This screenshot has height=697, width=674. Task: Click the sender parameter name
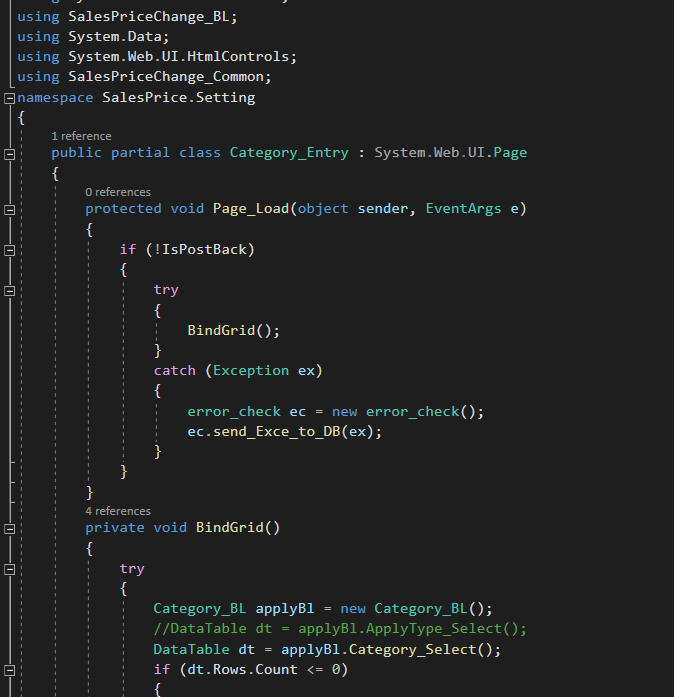pyautogui.click(x=383, y=208)
